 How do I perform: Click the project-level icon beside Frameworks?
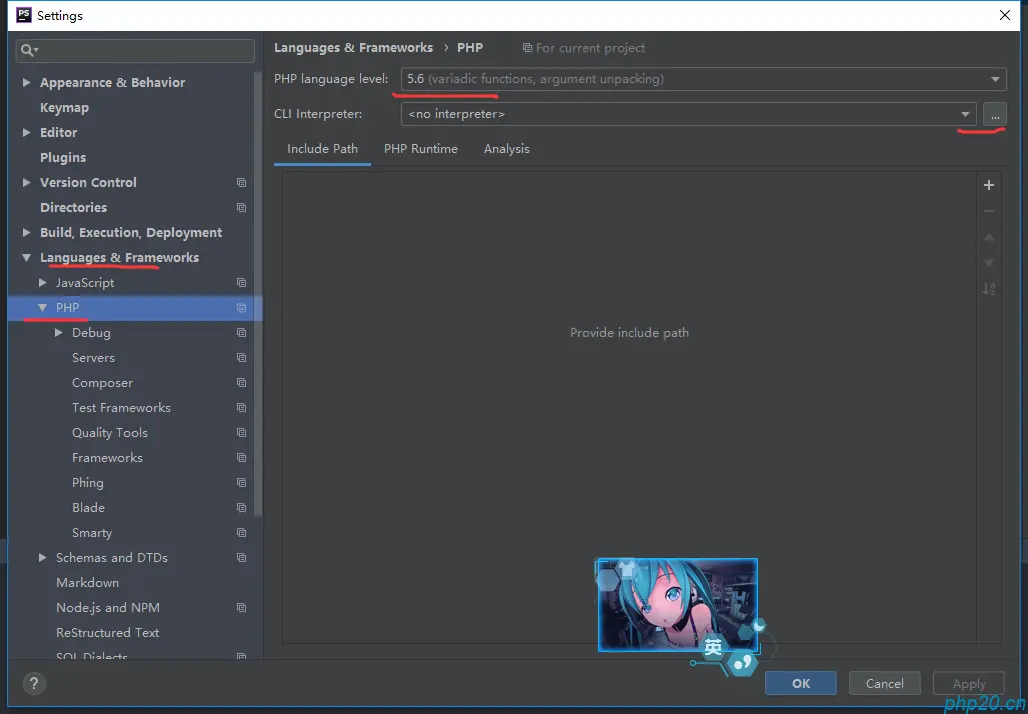pyautogui.click(x=241, y=458)
